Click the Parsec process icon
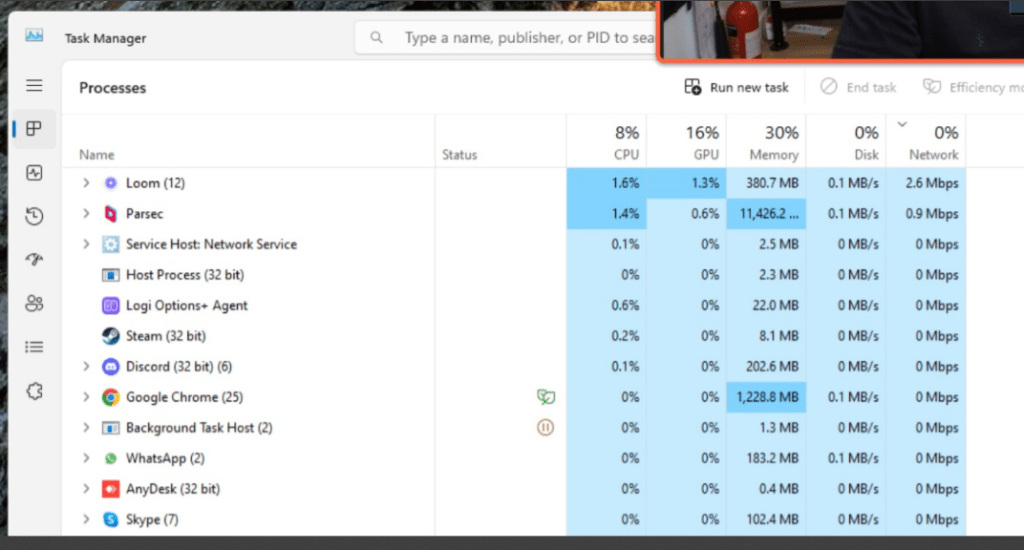This screenshot has width=1024, height=550. tap(110, 214)
